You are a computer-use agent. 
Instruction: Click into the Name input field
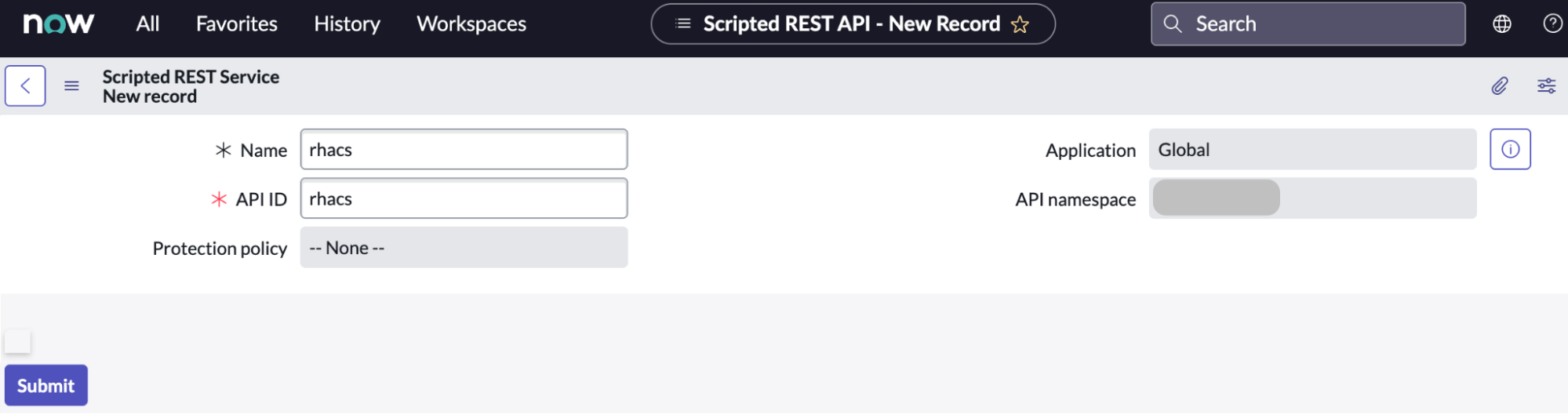coord(464,149)
